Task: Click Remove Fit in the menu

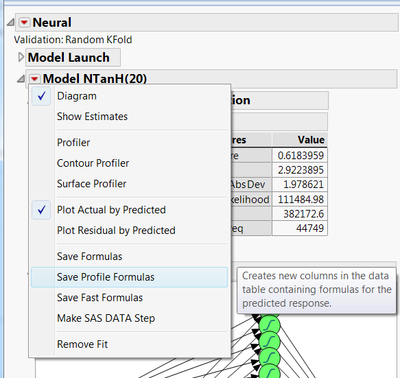Action: point(130,344)
